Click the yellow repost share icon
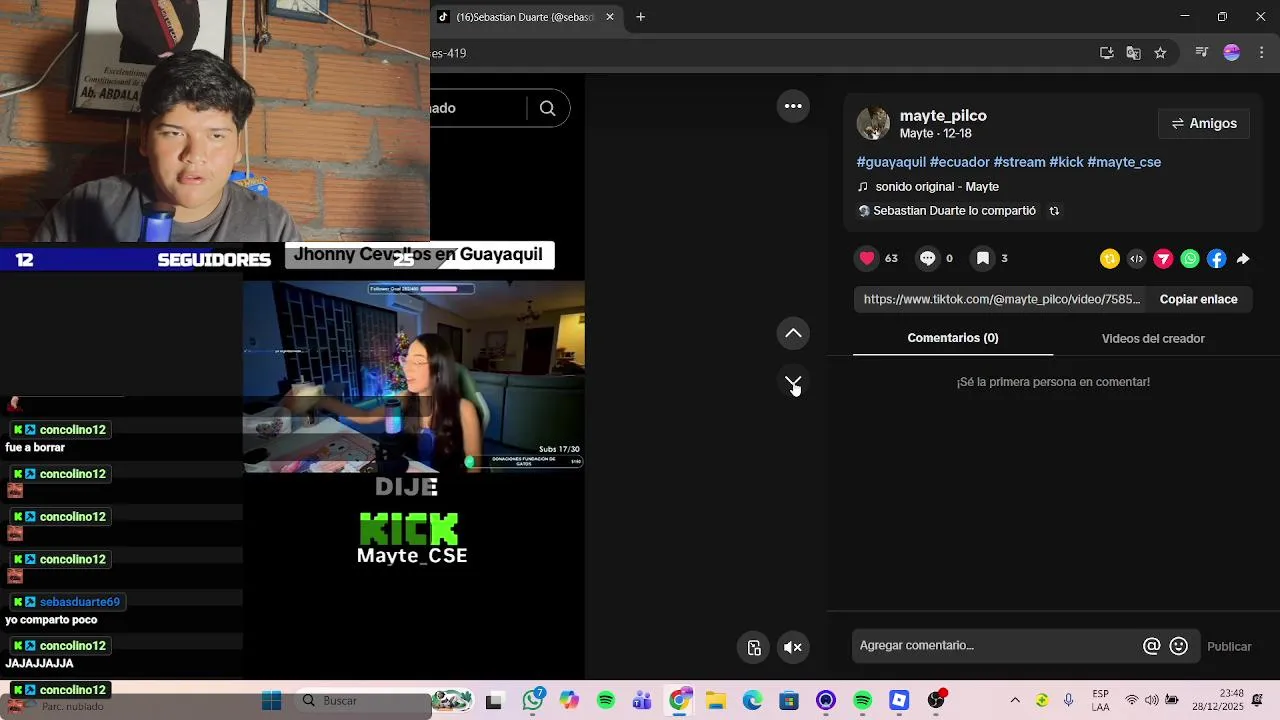This screenshot has width=1280, height=720. (1110, 259)
